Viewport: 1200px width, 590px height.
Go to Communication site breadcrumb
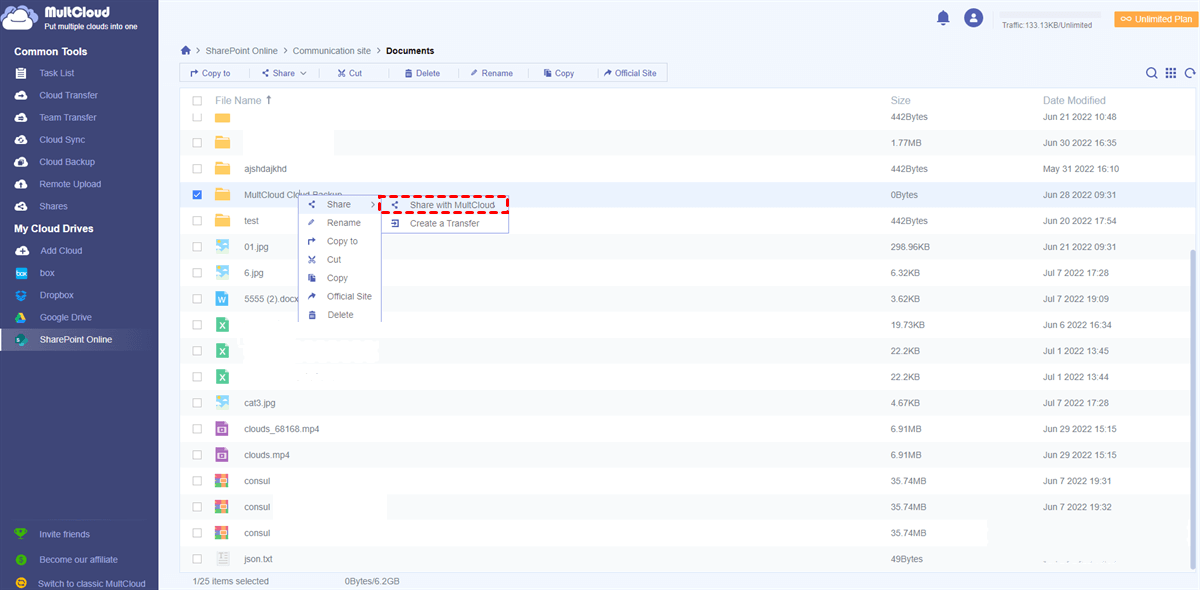click(x=332, y=51)
